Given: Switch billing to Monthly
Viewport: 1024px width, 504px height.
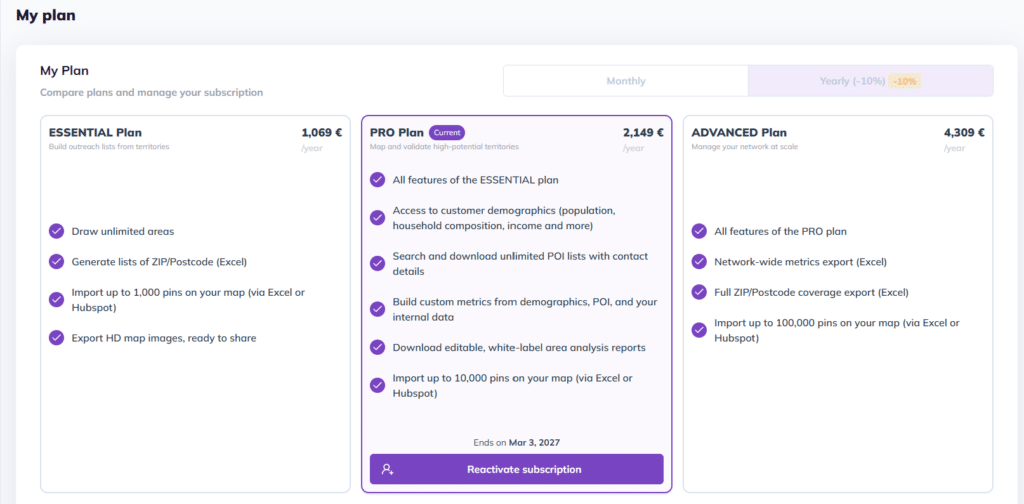Looking at the screenshot, I should pyautogui.click(x=626, y=81).
